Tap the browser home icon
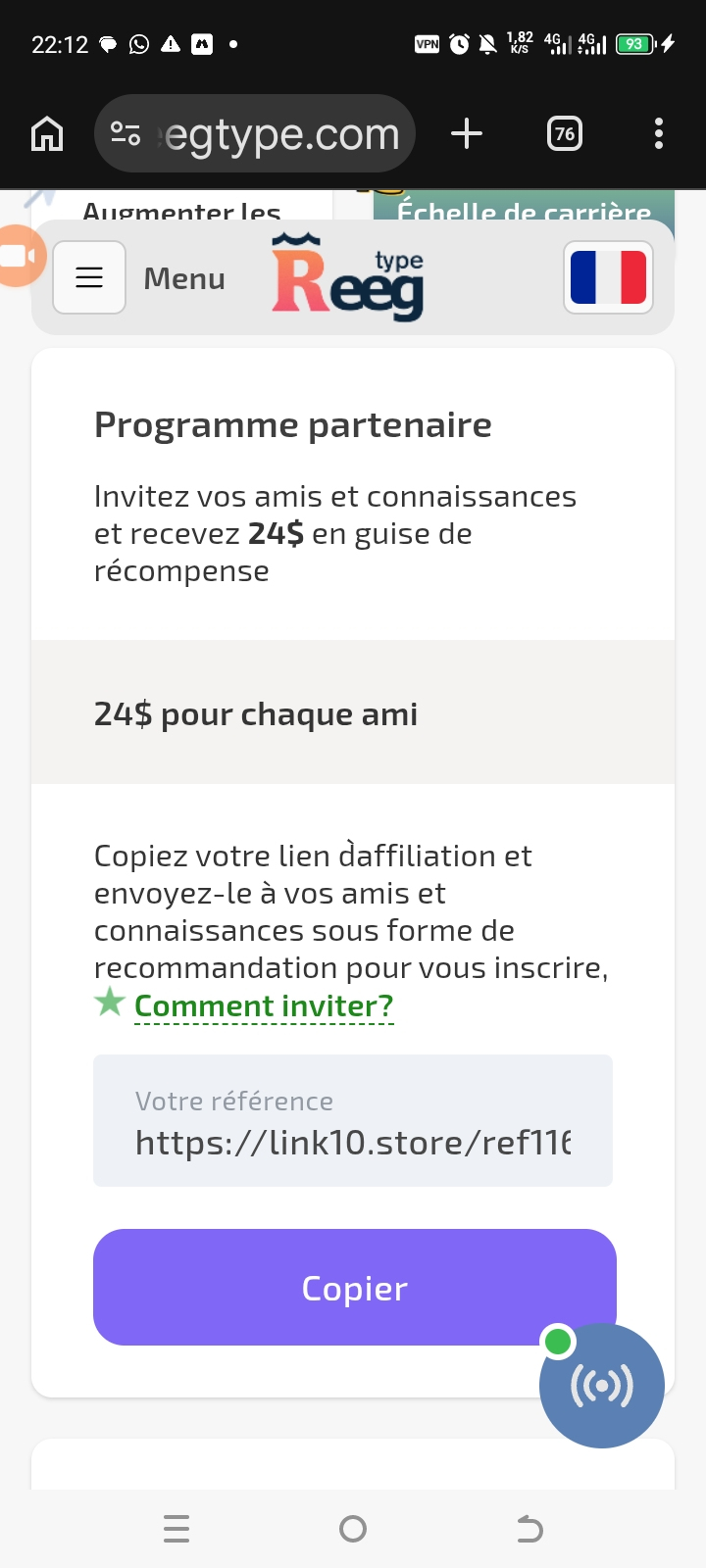 click(x=47, y=133)
